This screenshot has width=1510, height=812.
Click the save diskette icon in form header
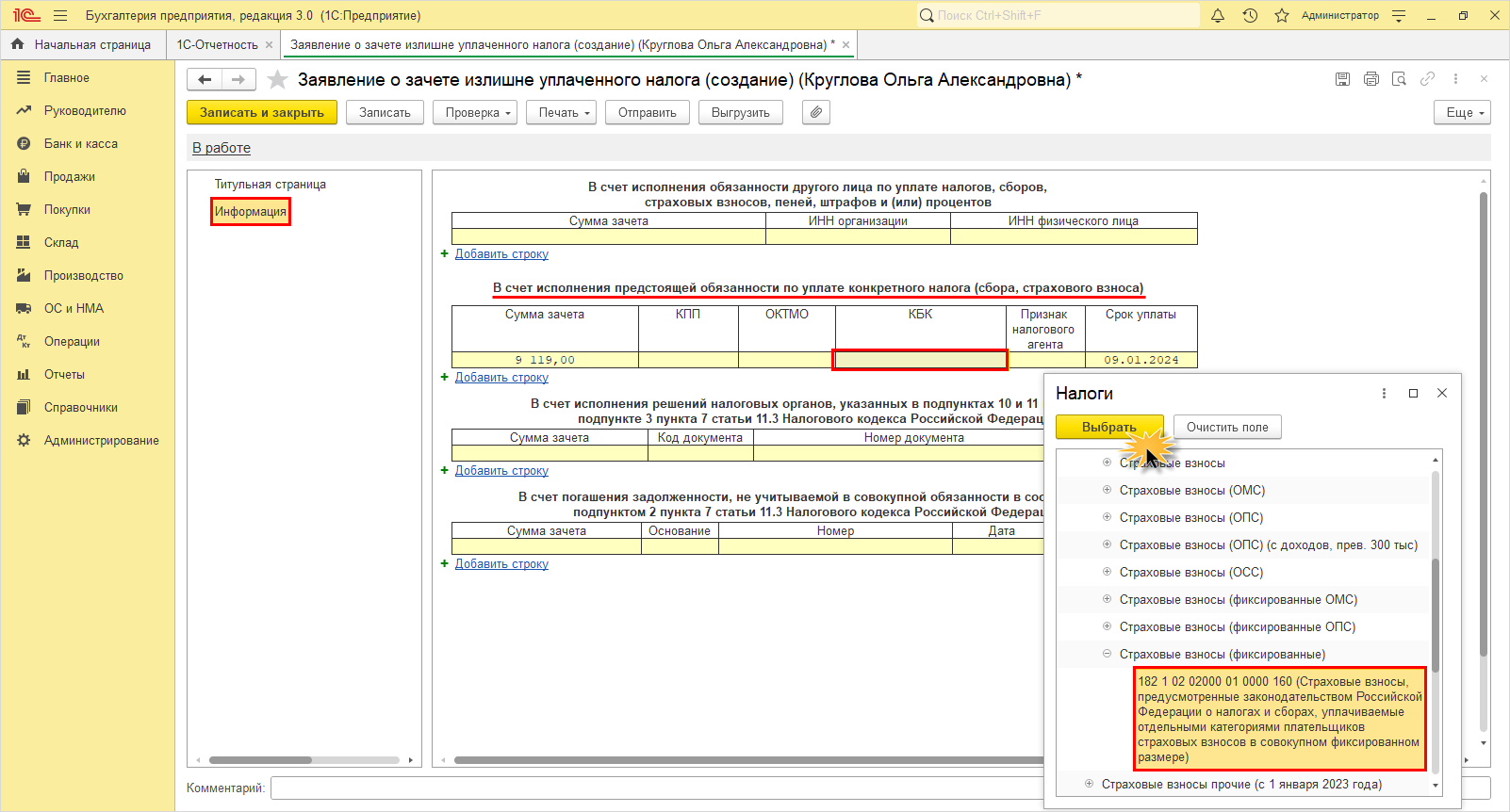pos(1342,79)
